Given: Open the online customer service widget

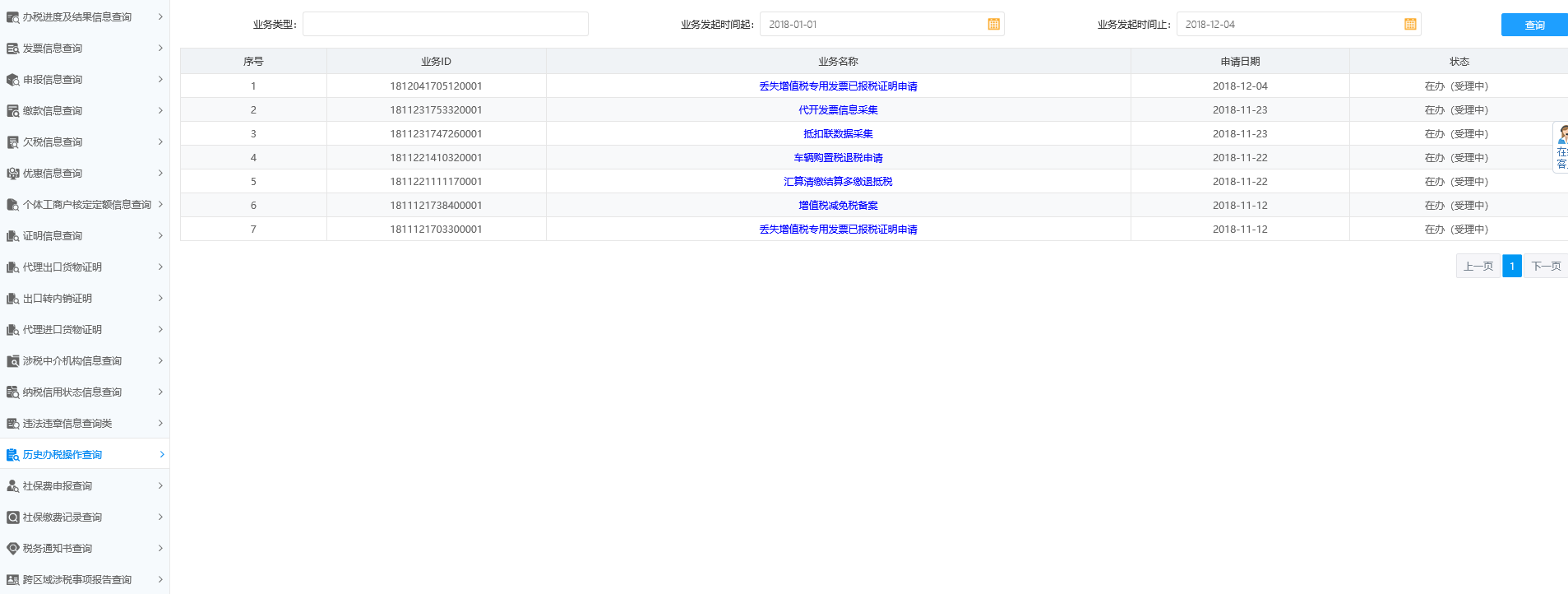Looking at the screenshot, I should click(x=1561, y=147).
